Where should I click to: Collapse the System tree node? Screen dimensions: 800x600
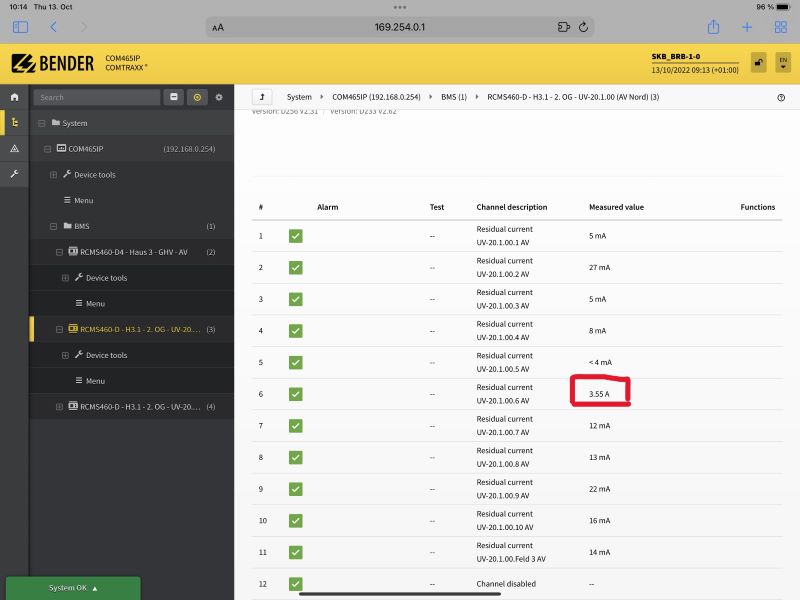pyautogui.click(x=42, y=123)
